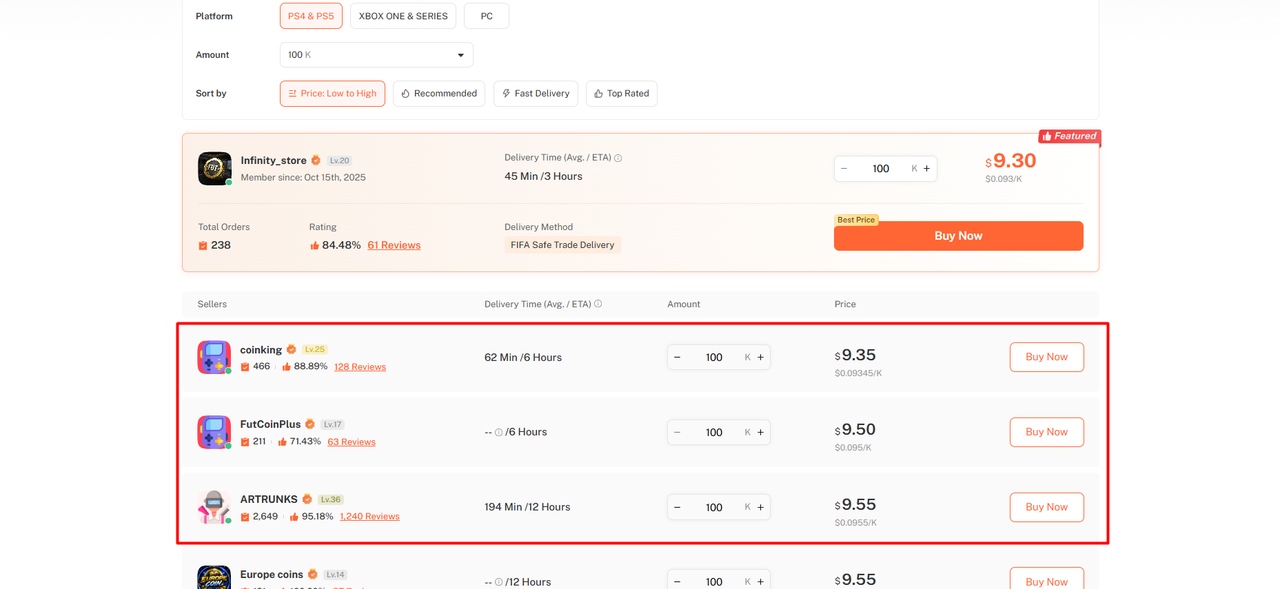The height and width of the screenshot is (589, 1280).
Task: Decrease the Infinity_store amount with minus
Action: click(x=844, y=169)
